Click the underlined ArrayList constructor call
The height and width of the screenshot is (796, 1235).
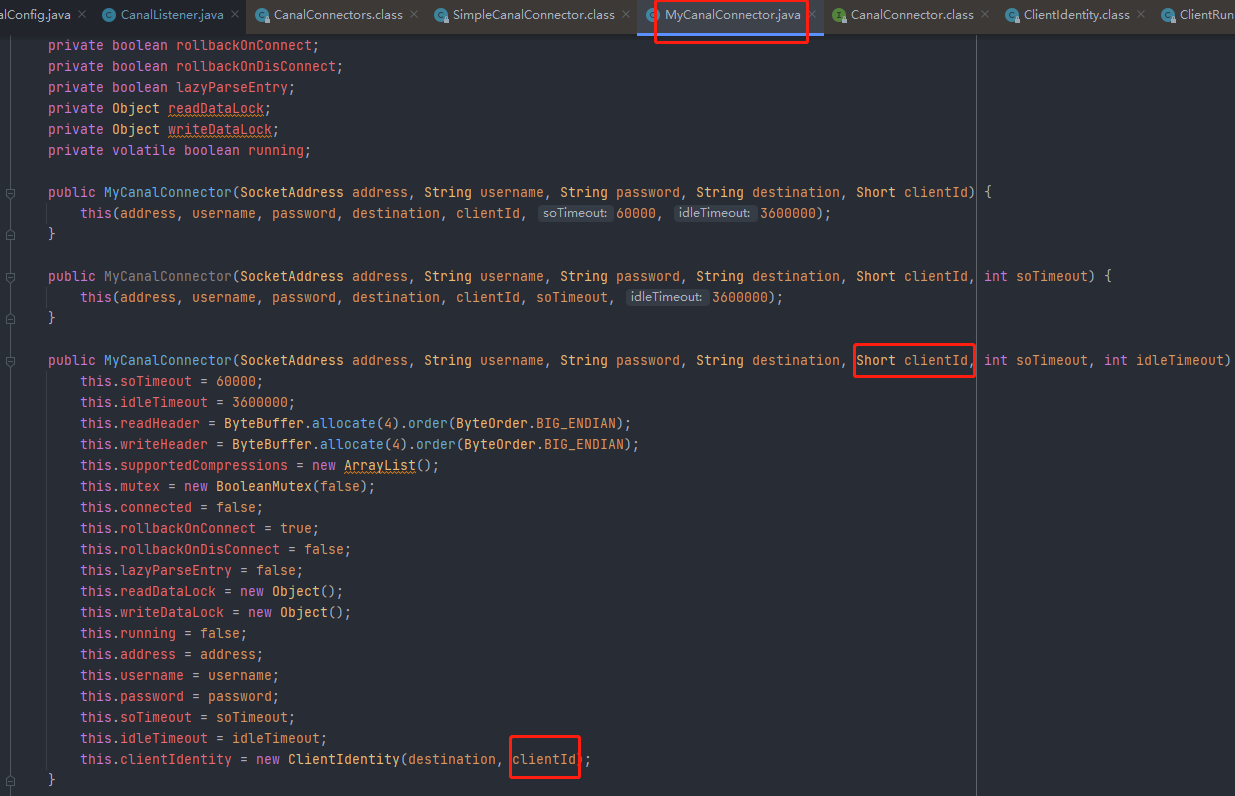coord(380,464)
